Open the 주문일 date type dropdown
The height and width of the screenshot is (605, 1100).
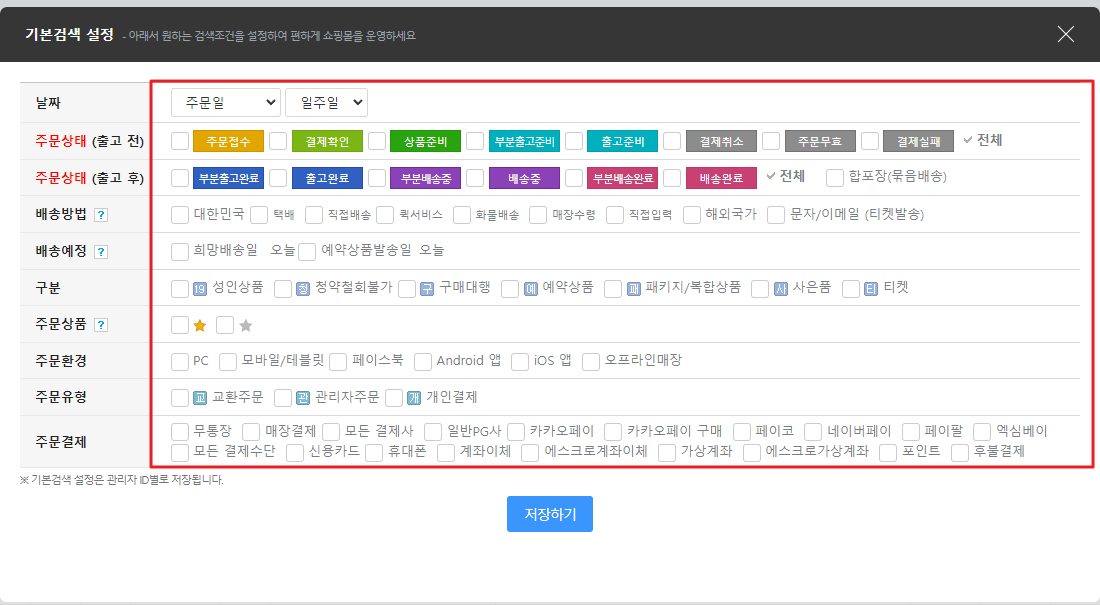(x=225, y=103)
